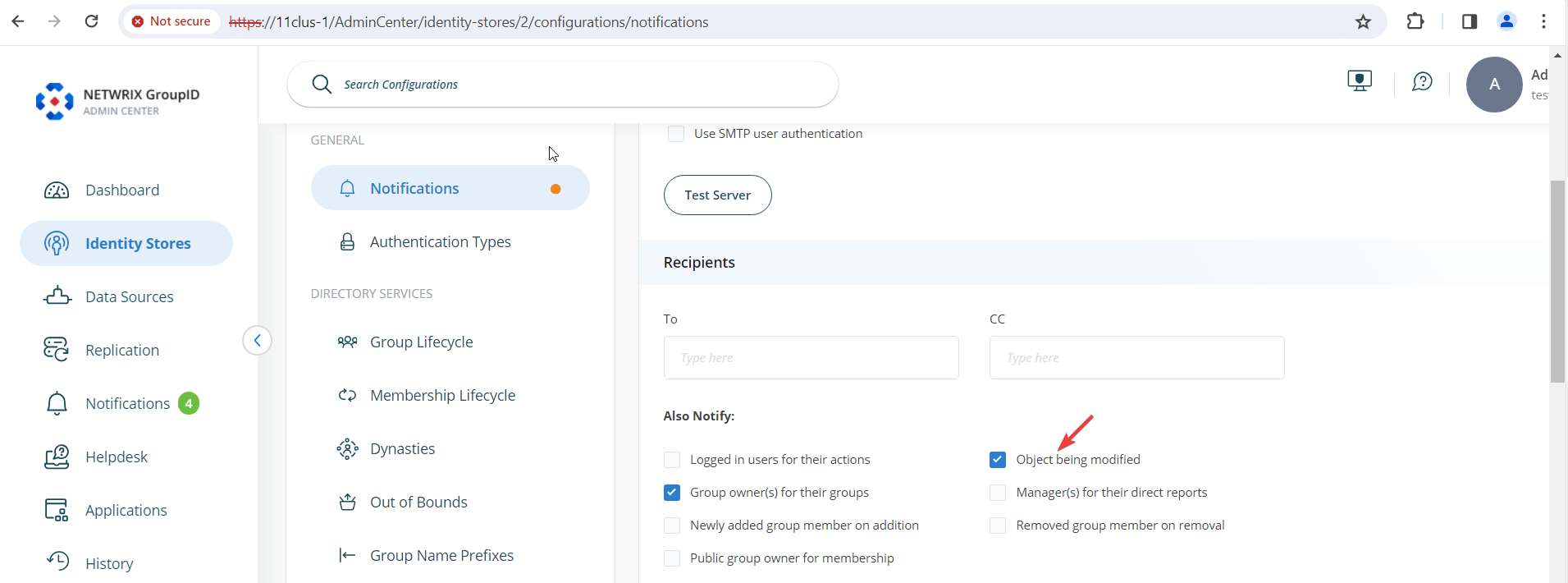Screen dimensions: 1568x583
Task: Click the CC recipients input field
Action: point(1136,357)
